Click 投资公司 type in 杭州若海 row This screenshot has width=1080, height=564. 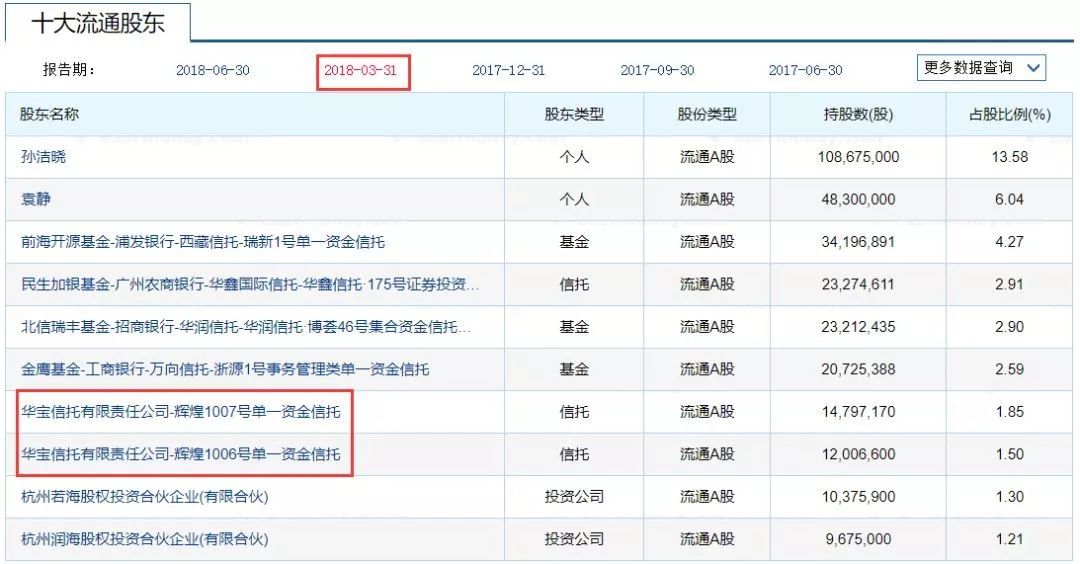[x=574, y=497]
